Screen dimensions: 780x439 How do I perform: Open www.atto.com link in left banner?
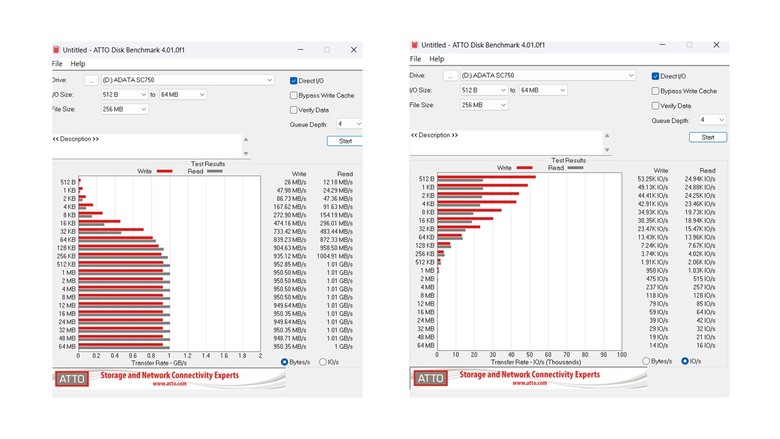[170, 384]
